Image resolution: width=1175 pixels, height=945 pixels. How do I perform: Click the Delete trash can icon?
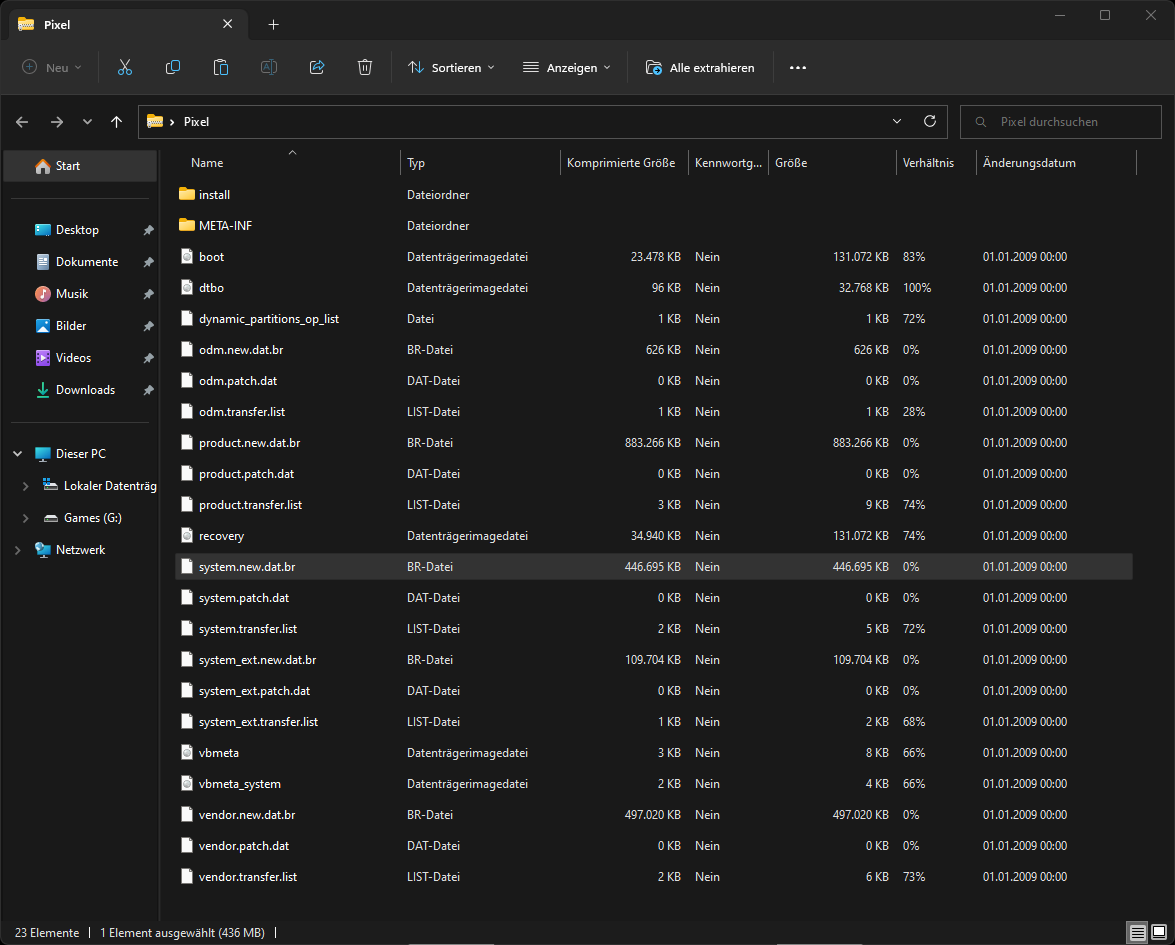coord(365,67)
